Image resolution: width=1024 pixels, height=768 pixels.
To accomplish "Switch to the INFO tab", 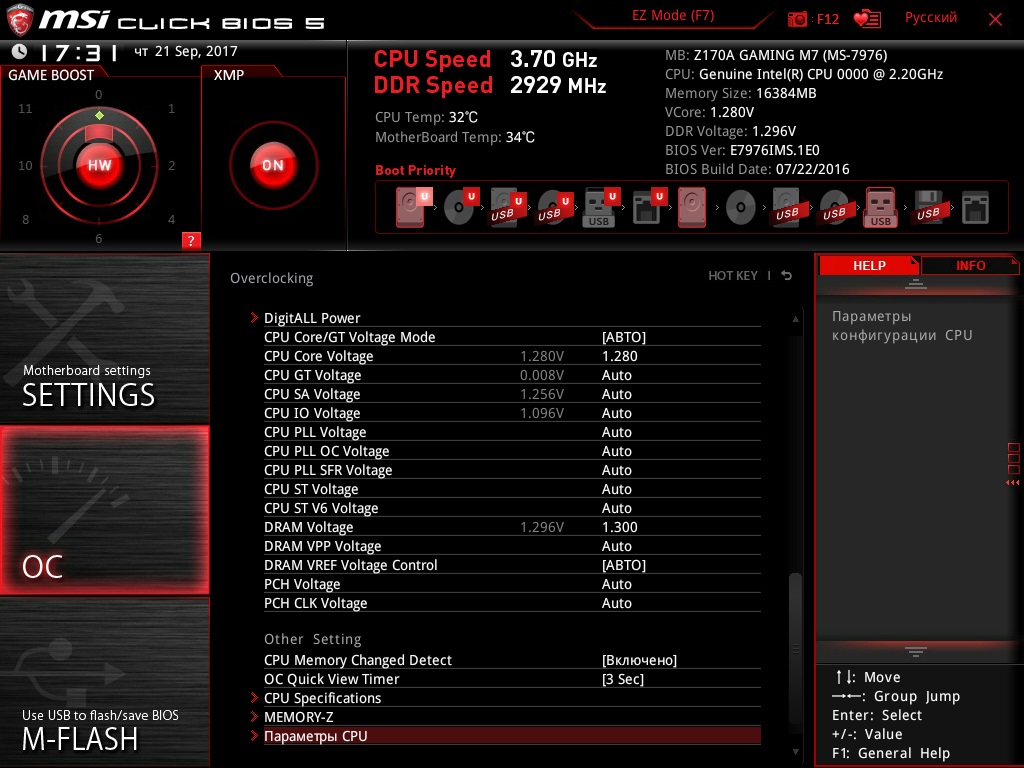I will pyautogui.click(x=970, y=266).
